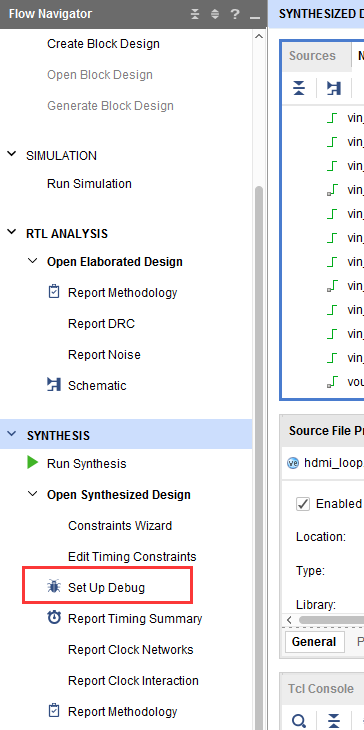Click the hdmi_loop file name
Screen dimensions: 364x730
[333, 463]
